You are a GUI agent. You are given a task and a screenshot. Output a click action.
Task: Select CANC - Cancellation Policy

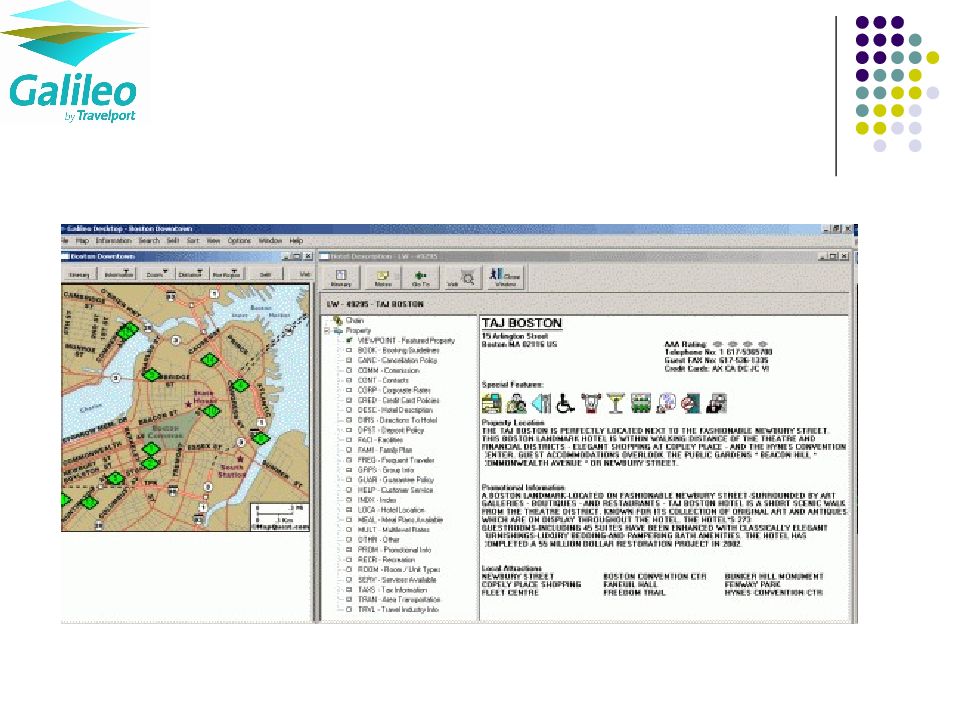397,361
